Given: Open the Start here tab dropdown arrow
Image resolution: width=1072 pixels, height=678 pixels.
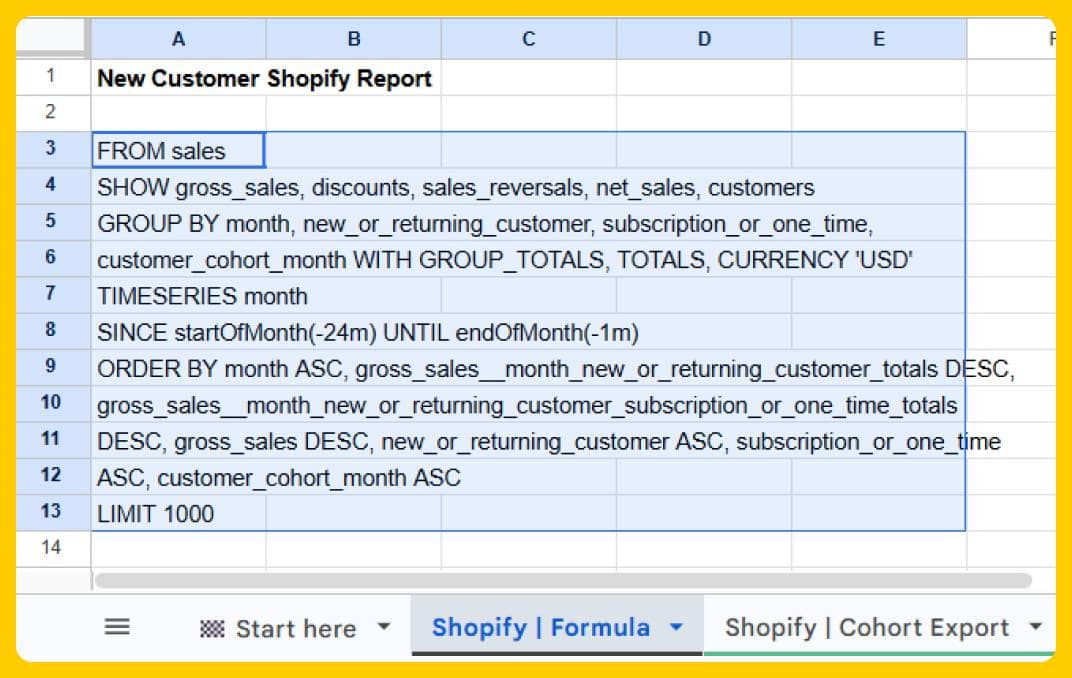Looking at the screenshot, I should tap(384, 626).
